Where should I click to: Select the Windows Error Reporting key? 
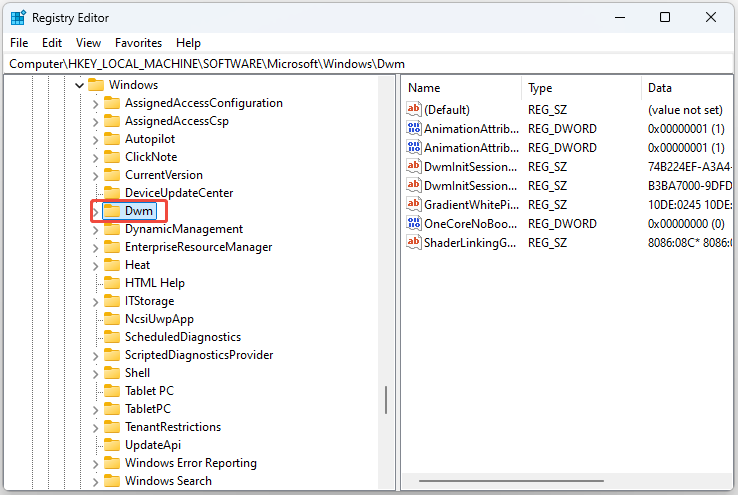click(x=191, y=463)
